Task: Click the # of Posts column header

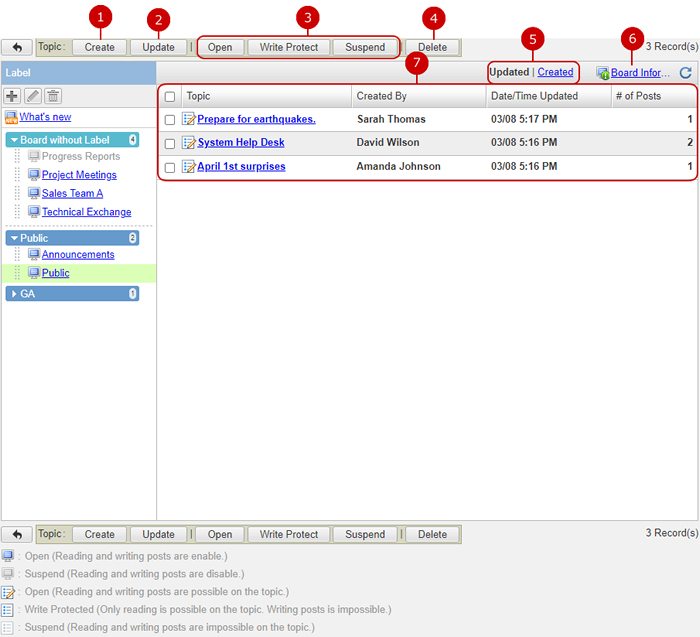Action: 654,96
